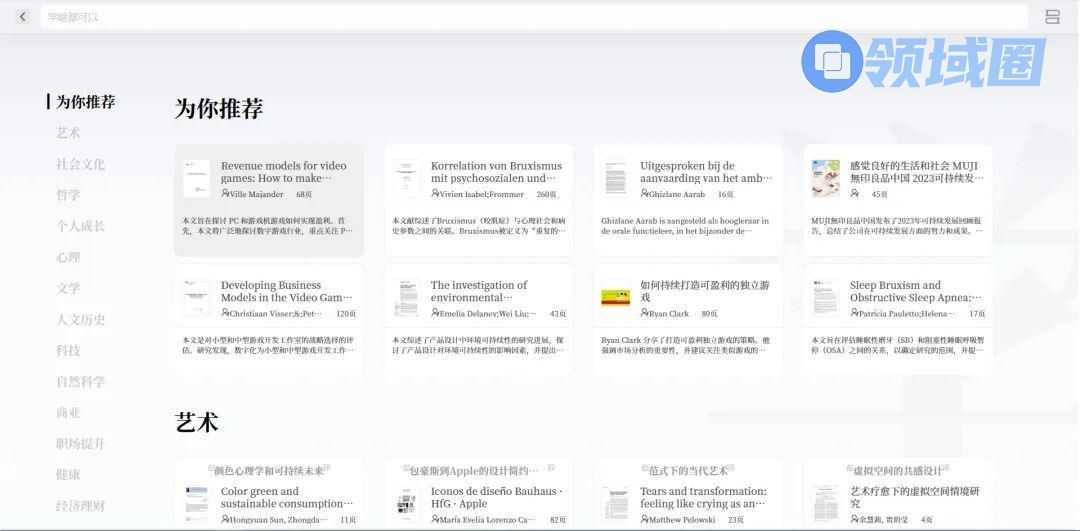Select 社会文化 category in sidebar
The image size is (1080, 531).
(80, 164)
